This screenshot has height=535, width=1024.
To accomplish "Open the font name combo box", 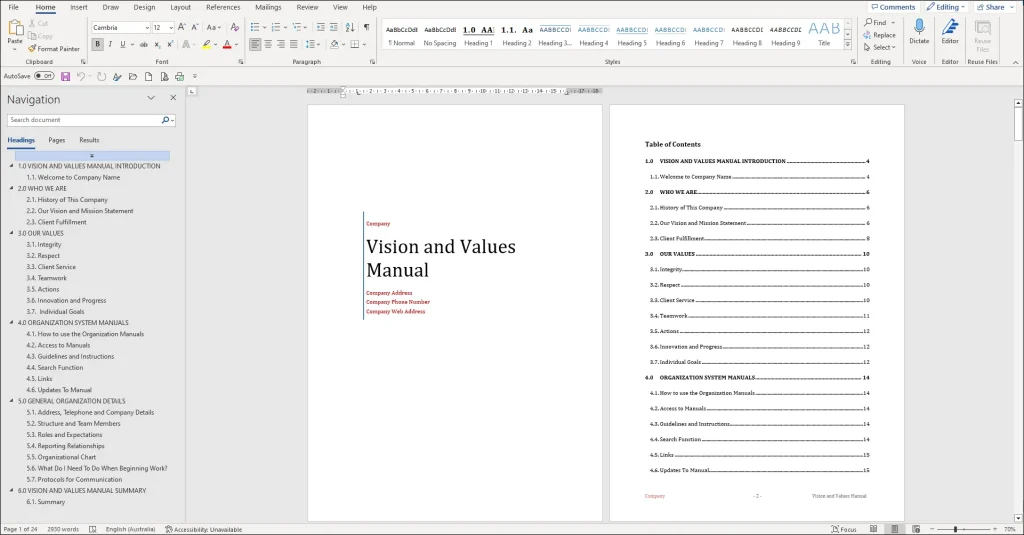I will (x=120, y=27).
